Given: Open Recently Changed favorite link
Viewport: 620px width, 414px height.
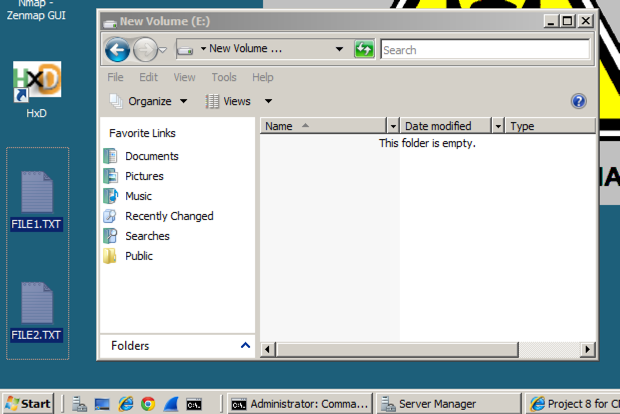Looking at the screenshot, I should (x=169, y=216).
